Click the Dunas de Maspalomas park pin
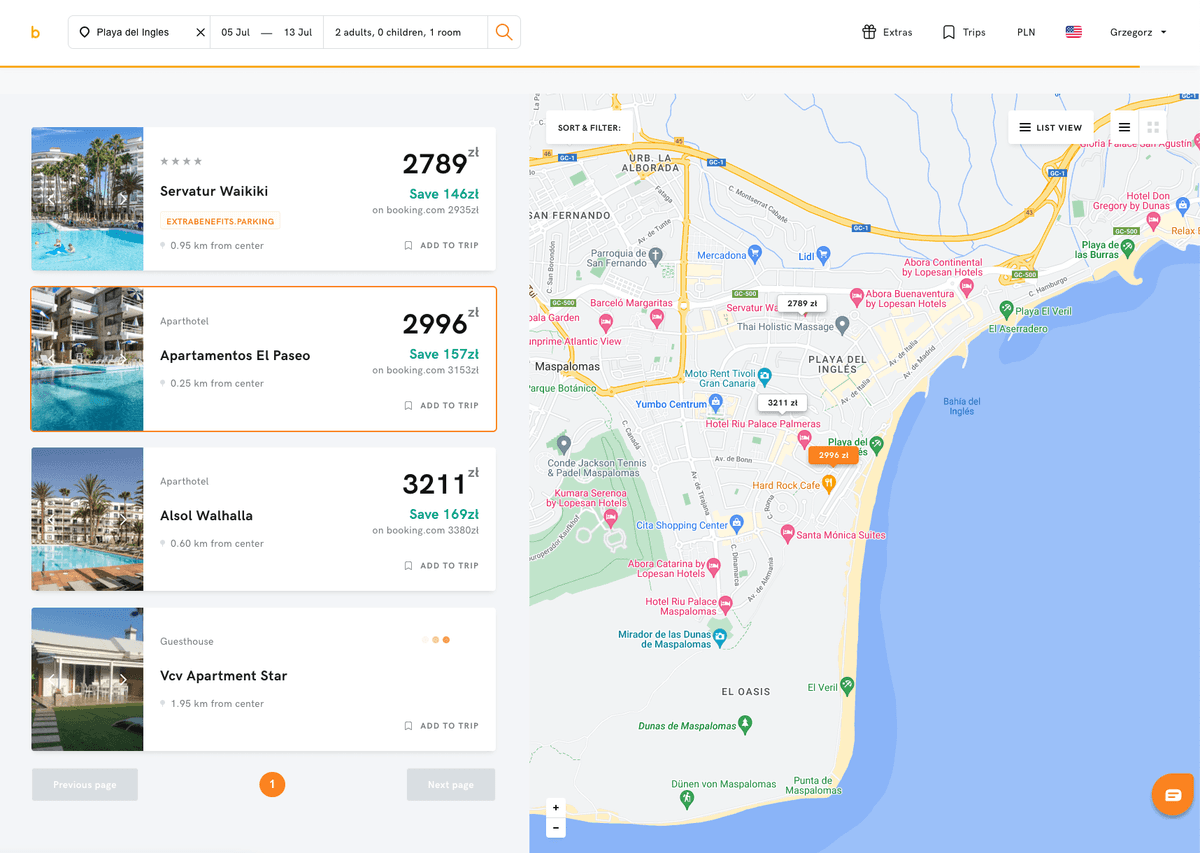This screenshot has width=1200, height=853. click(x=745, y=724)
